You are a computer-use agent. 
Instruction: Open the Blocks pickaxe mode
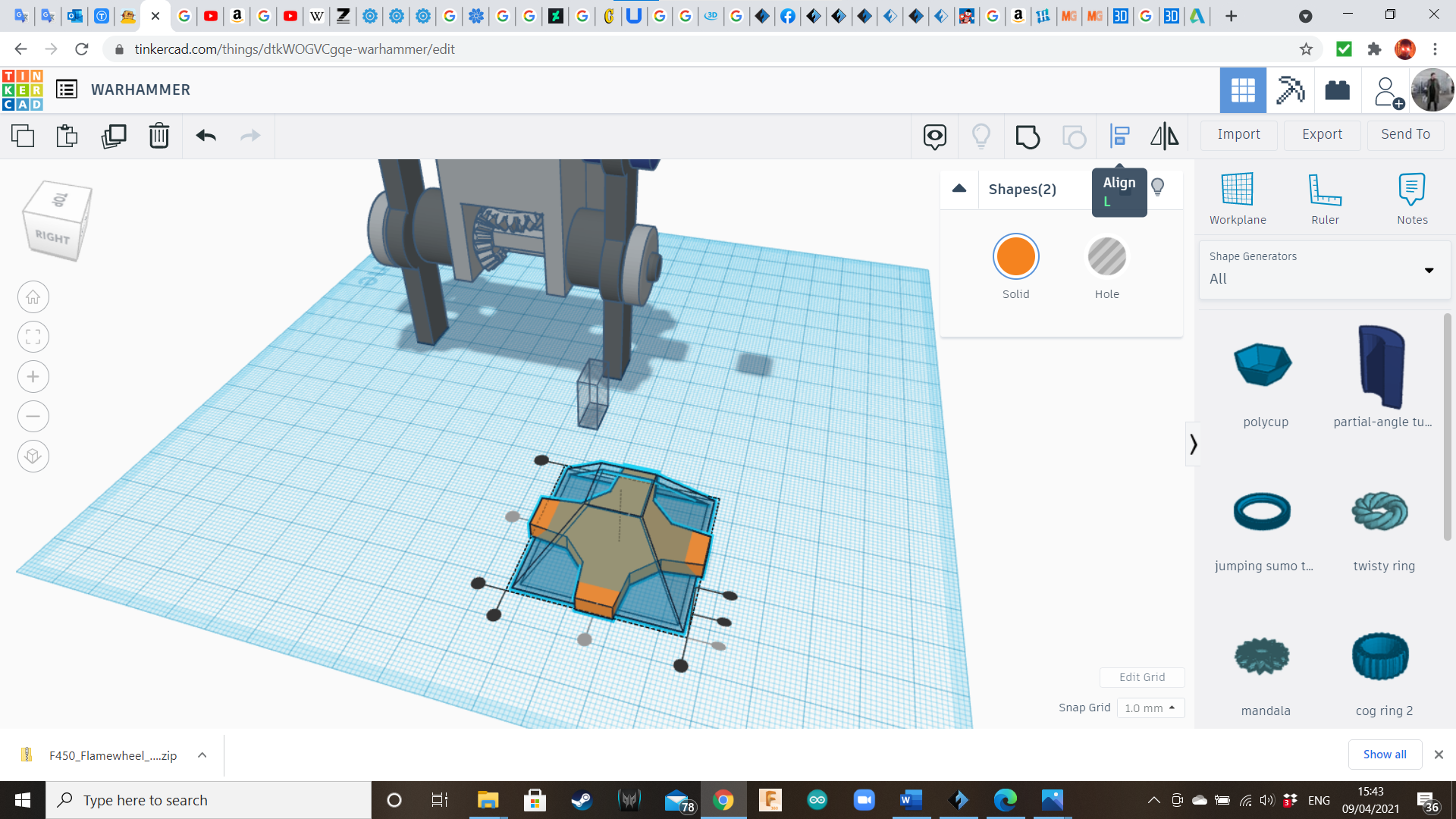(x=1290, y=90)
